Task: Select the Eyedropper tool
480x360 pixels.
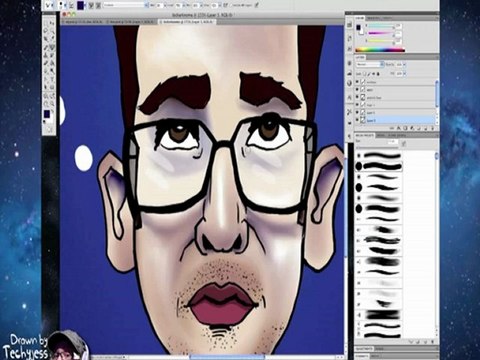Action: coord(52,38)
